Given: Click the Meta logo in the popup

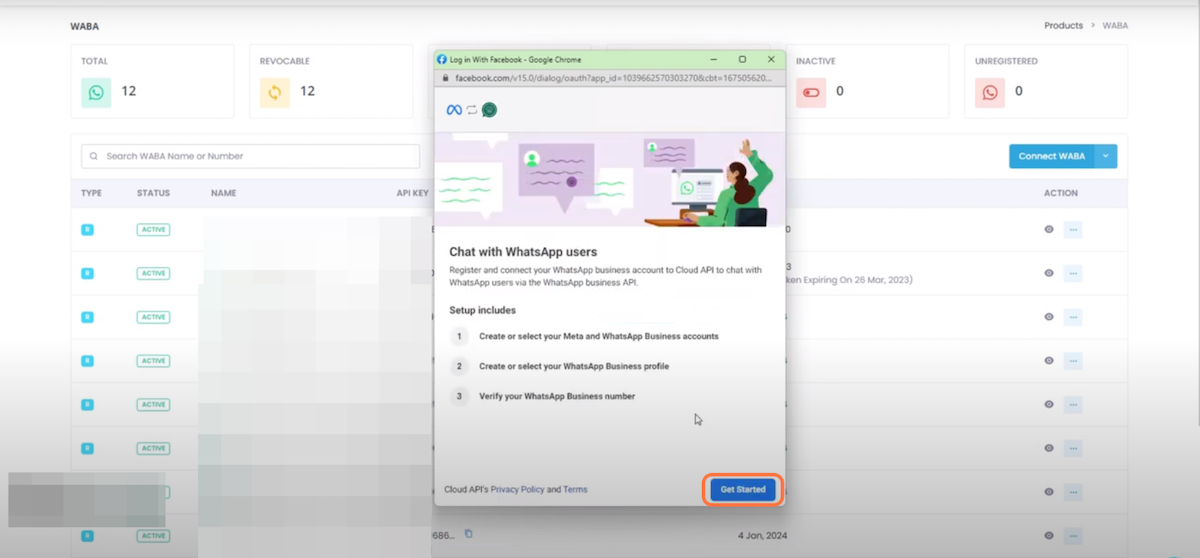Looking at the screenshot, I should click(x=454, y=110).
